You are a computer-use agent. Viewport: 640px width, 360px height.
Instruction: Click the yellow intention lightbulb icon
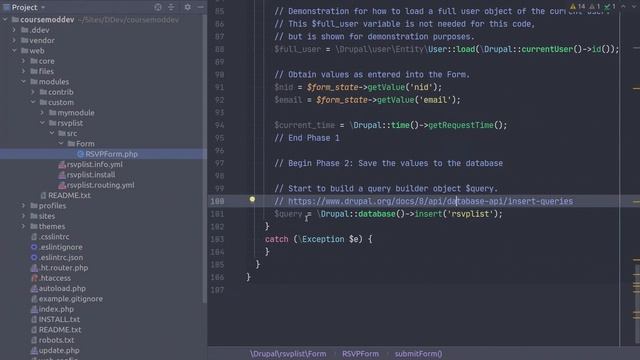252,199
